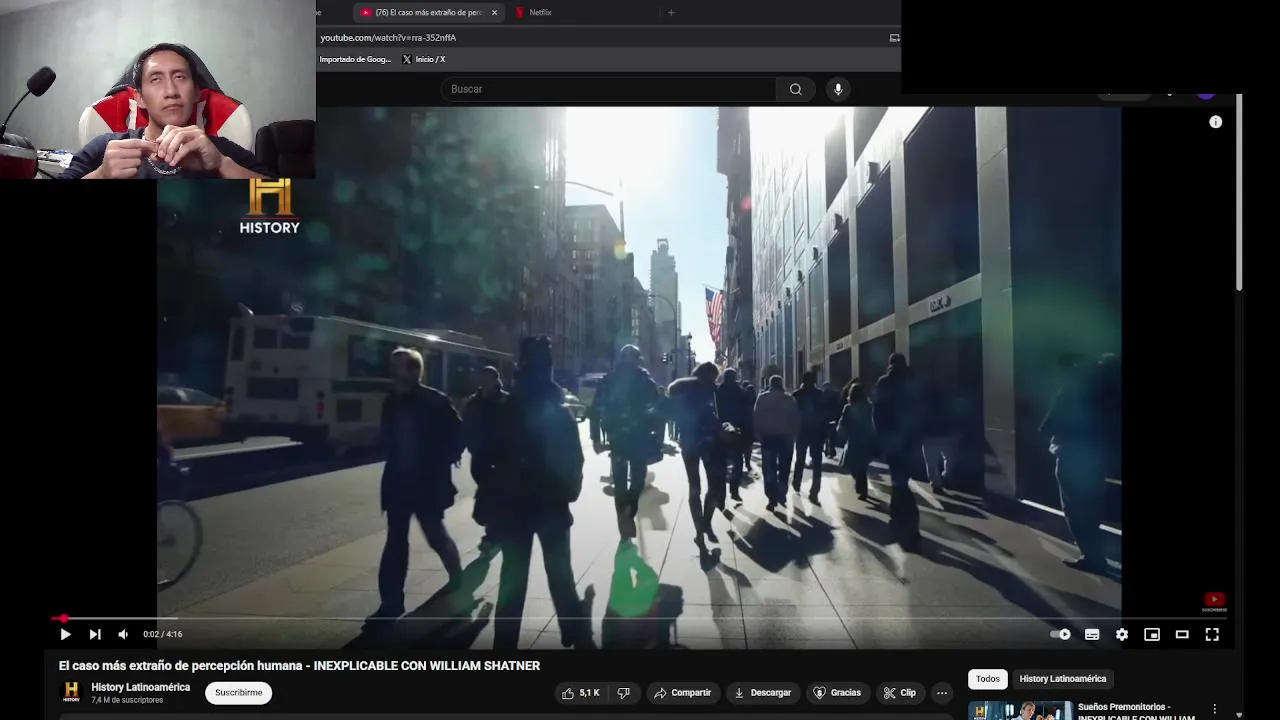Click the cast icon in address bar

point(894,38)
